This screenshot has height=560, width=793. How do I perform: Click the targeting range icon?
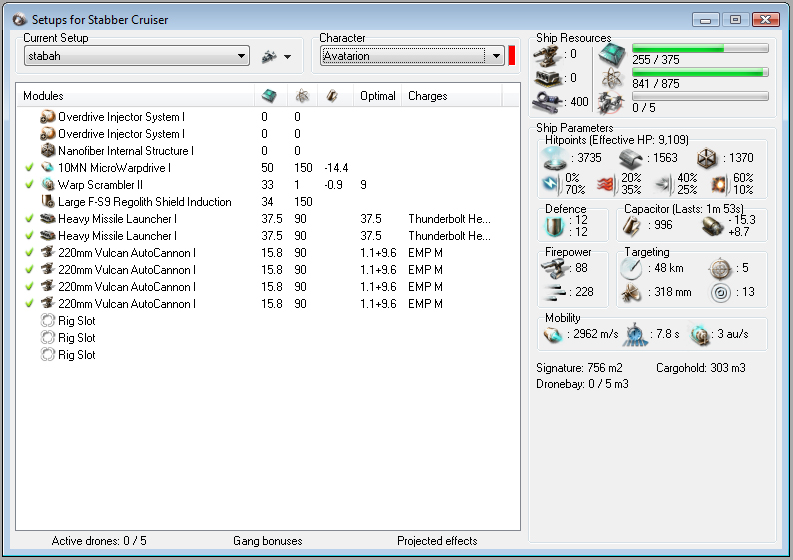coord(630,268)
